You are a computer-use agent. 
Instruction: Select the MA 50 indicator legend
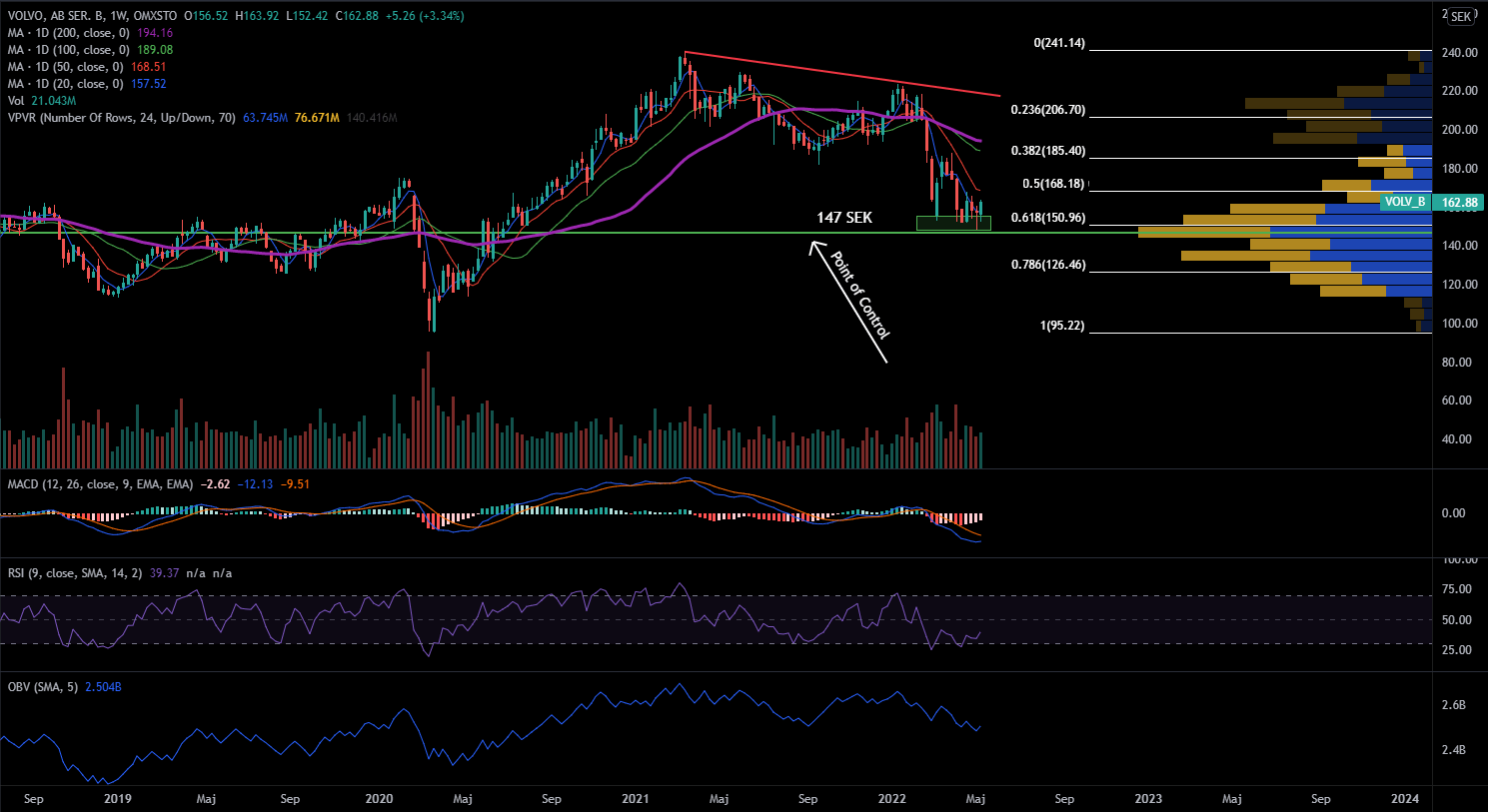[65, 67]
